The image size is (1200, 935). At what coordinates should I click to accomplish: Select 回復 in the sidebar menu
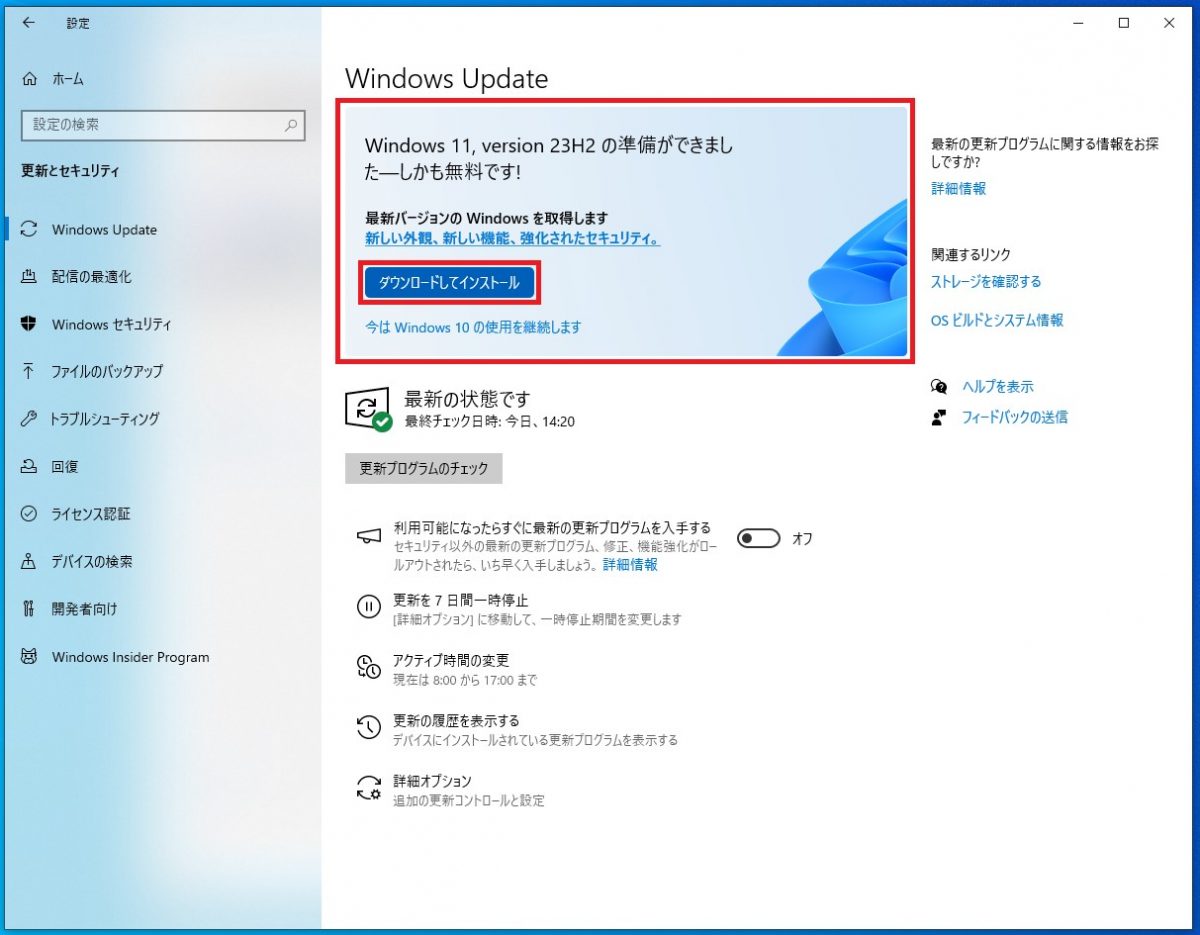pyautogui.click(x=65, y=467)
